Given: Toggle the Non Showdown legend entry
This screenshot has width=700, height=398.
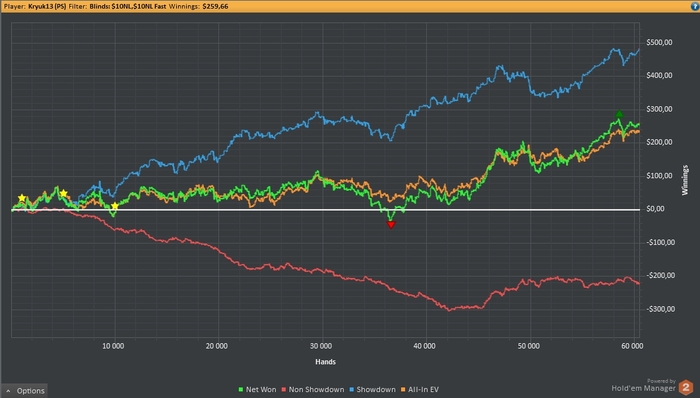Looking at the screenshot, I should coord(313,390).
